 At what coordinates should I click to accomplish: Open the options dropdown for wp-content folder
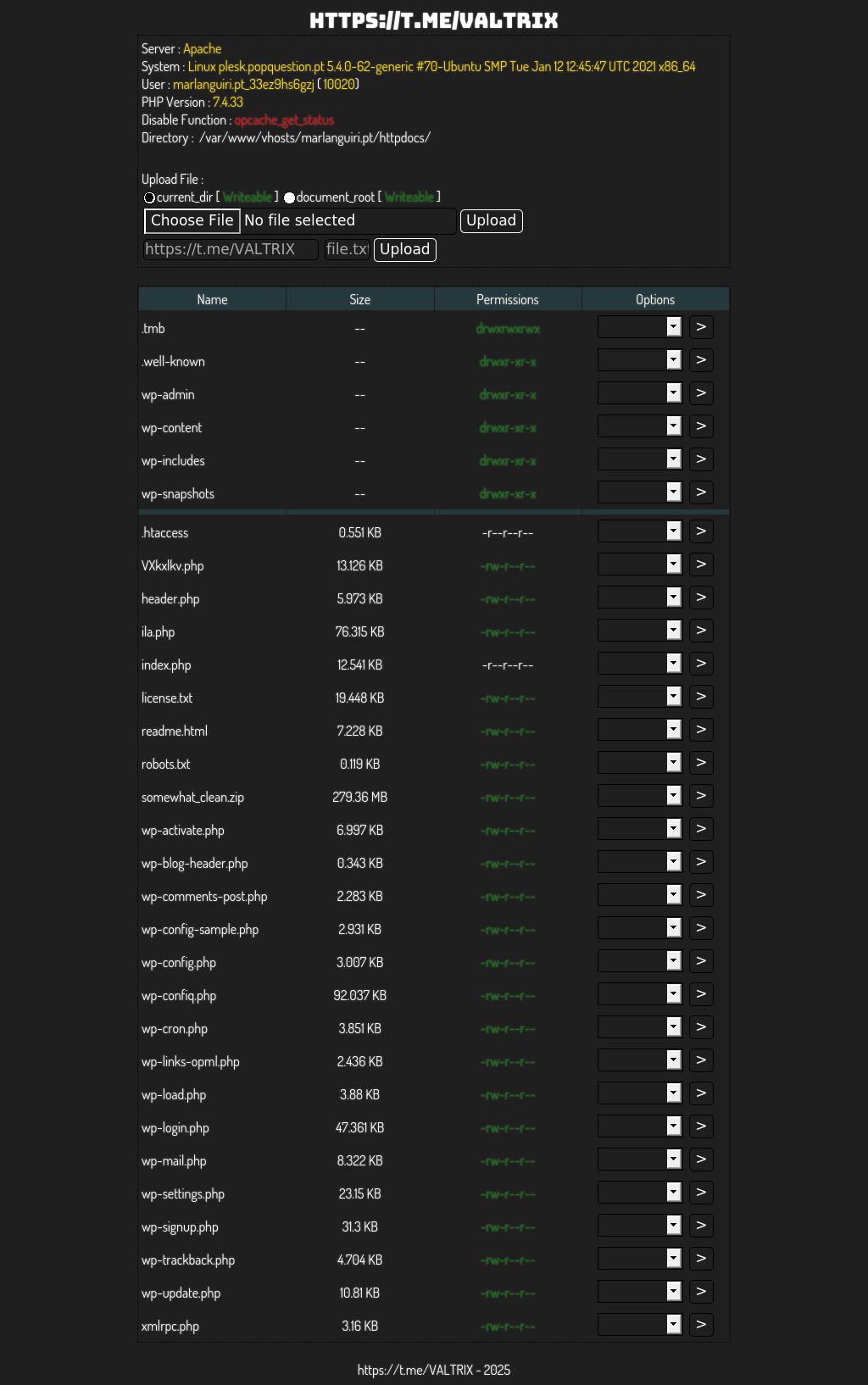coord(639,426)
